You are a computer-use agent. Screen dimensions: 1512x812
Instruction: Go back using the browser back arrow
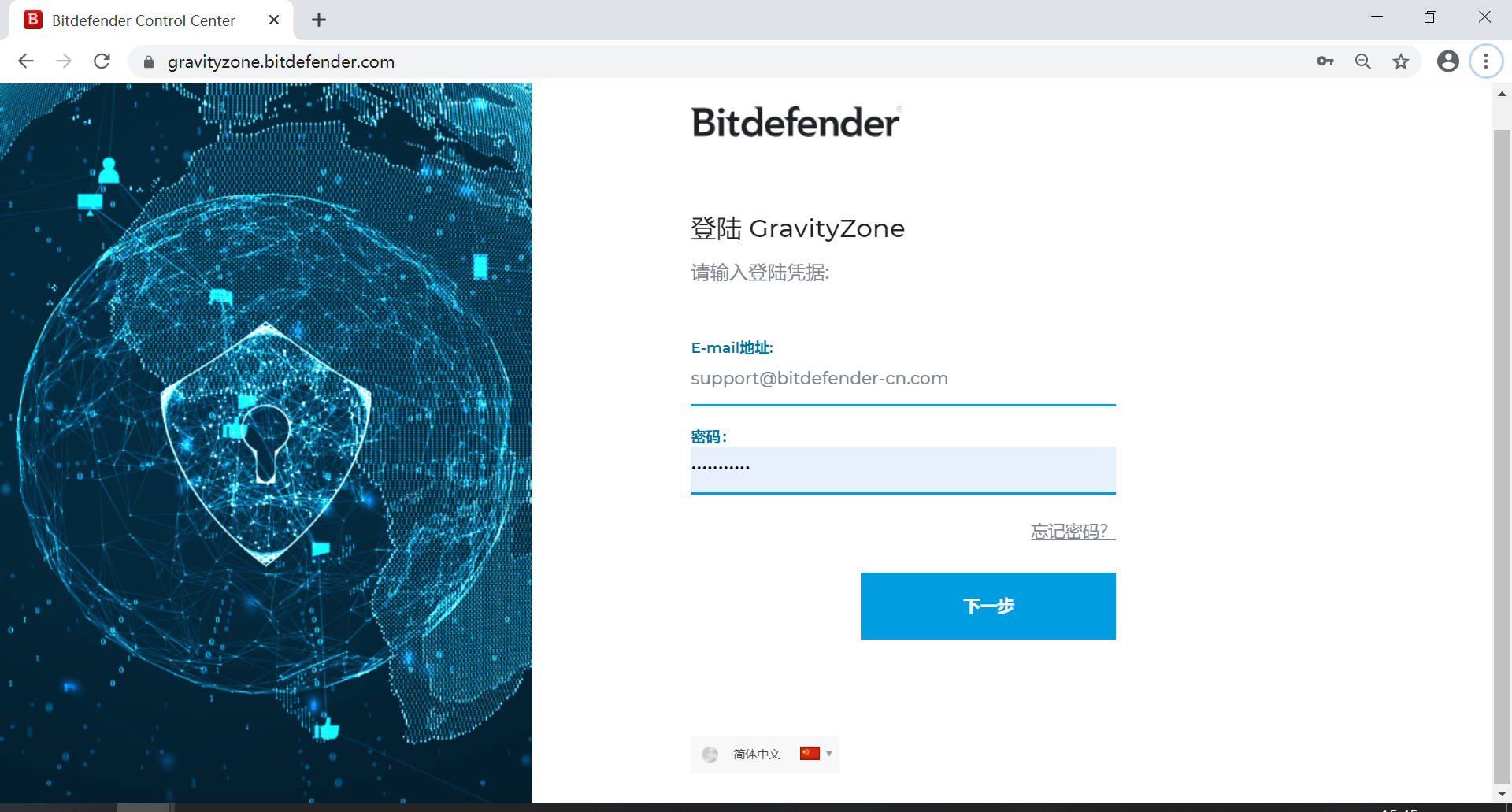[26, 61]
